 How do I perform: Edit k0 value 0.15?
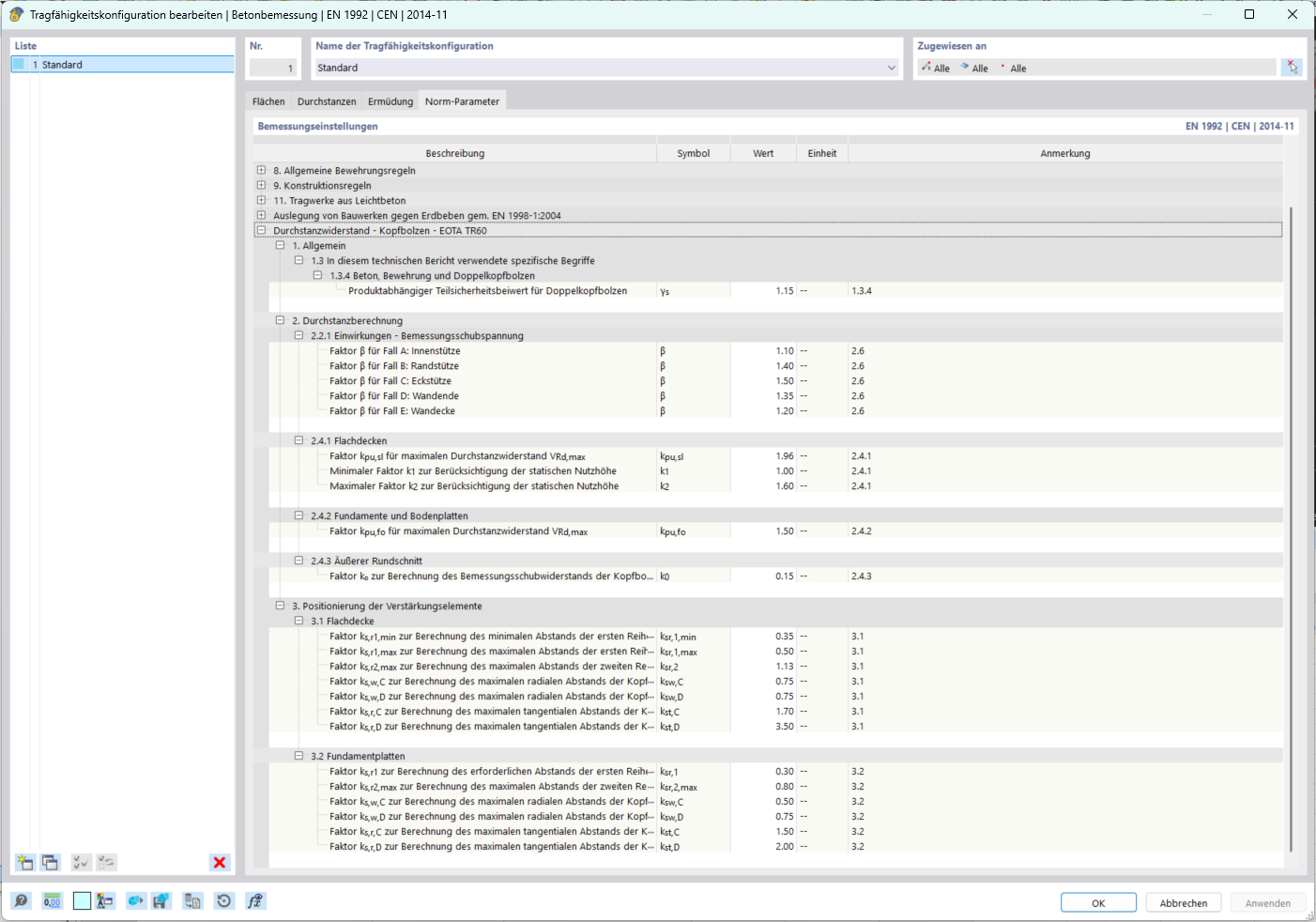click(x=763, y=576)
